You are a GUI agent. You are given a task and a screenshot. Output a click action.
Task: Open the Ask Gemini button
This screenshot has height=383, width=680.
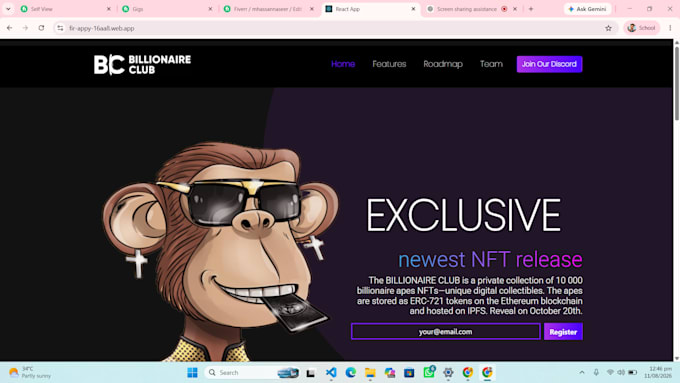[x=587, y=9]
